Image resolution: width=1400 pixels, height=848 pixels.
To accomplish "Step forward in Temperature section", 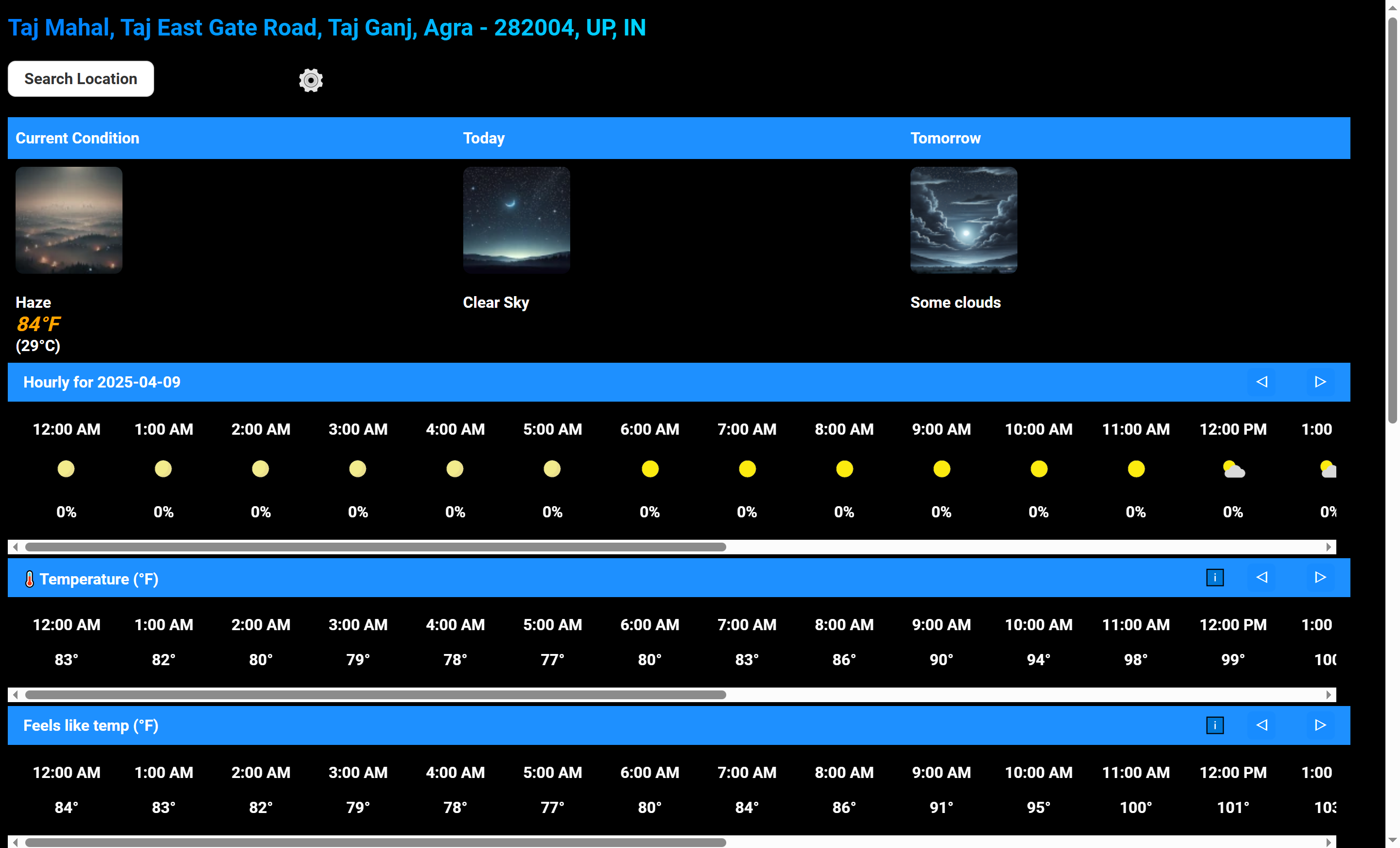I will tap(1320, 578).
